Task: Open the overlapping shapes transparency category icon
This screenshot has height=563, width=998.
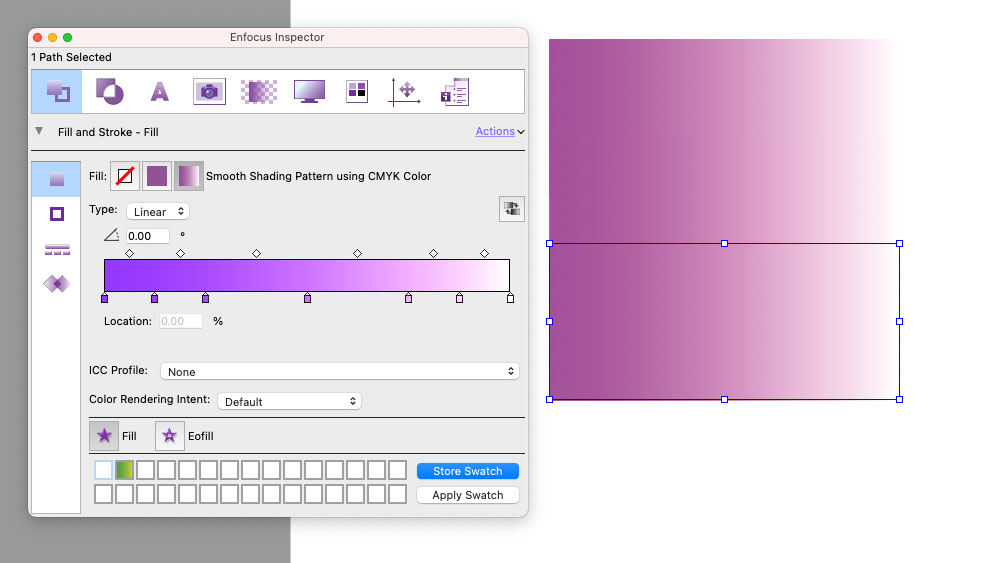Action: (x=109, y=92)
